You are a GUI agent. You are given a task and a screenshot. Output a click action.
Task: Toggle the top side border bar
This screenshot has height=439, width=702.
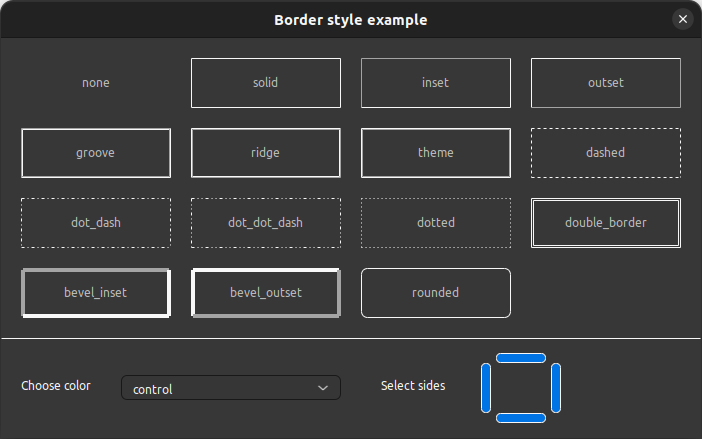[x=521, y=358]
